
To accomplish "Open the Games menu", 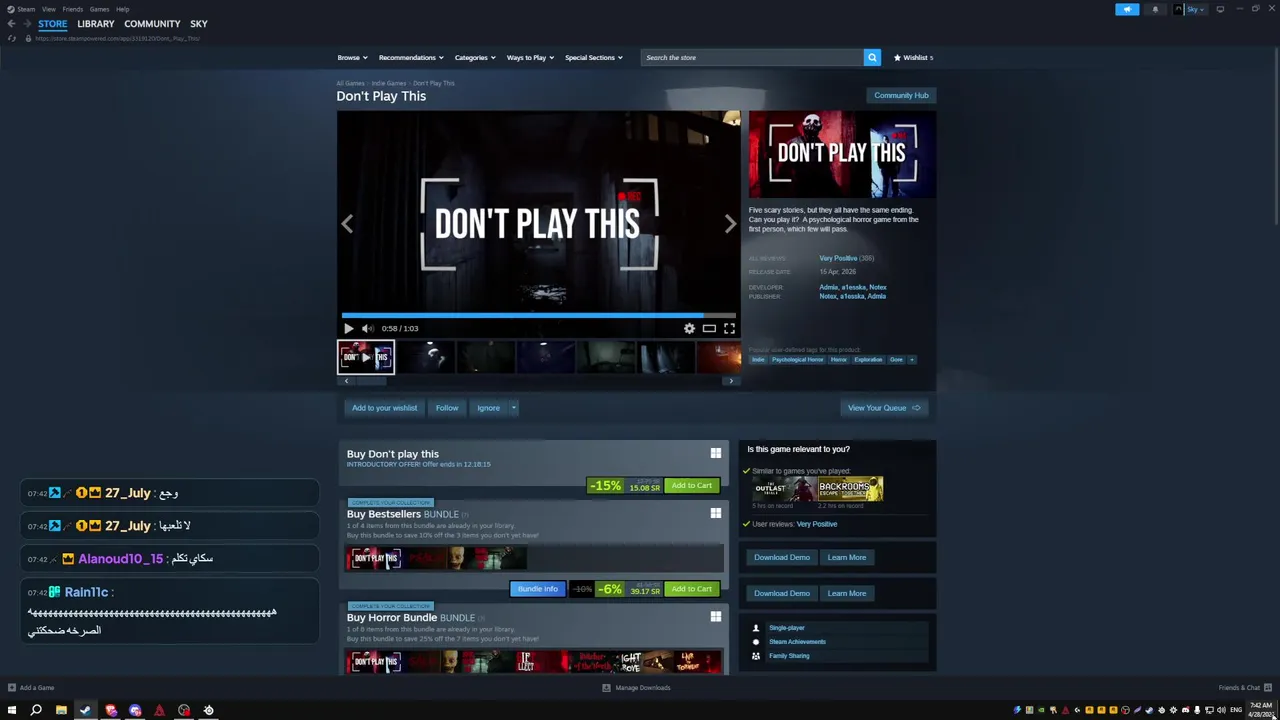I will coord(99,9).
